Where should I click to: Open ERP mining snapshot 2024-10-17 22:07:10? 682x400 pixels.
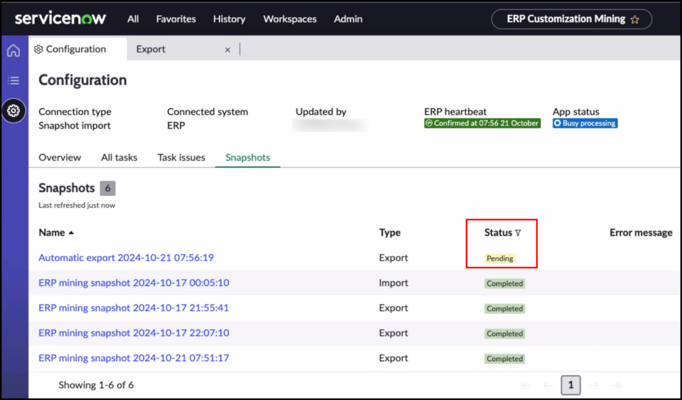click(x=134, y=333)
